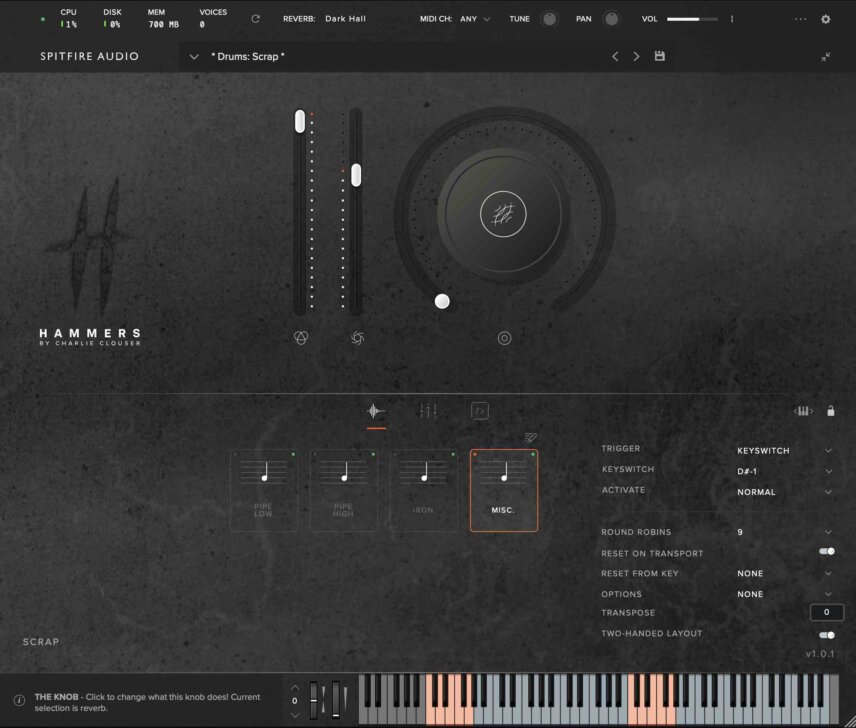Screen dimensions: 856x728
Task: Click the 700 MB memory readout
Action: [x=163, y=25]
